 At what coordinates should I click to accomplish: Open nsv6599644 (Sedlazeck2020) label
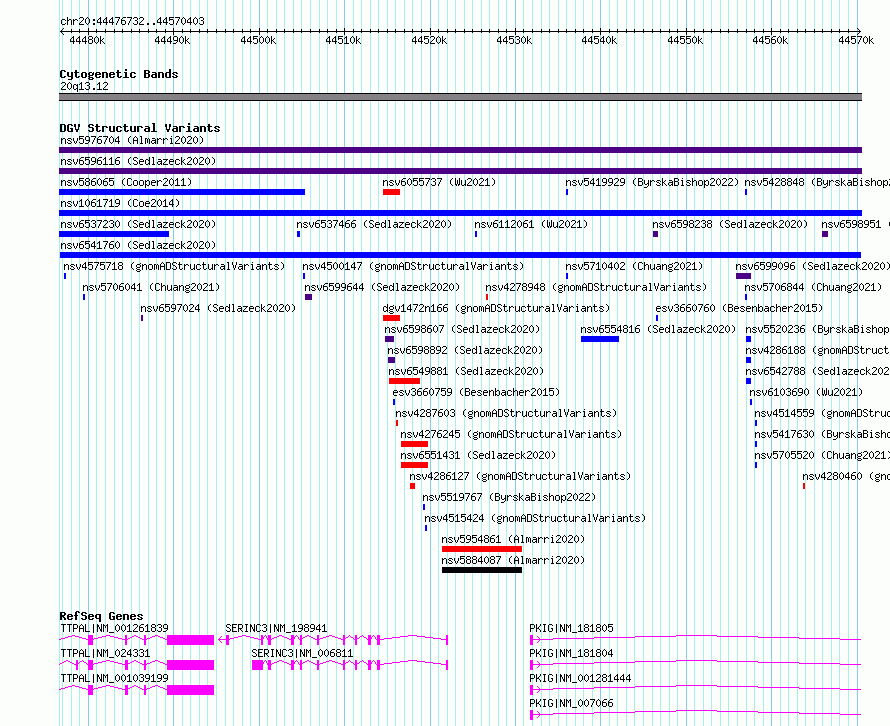(382, 287)
